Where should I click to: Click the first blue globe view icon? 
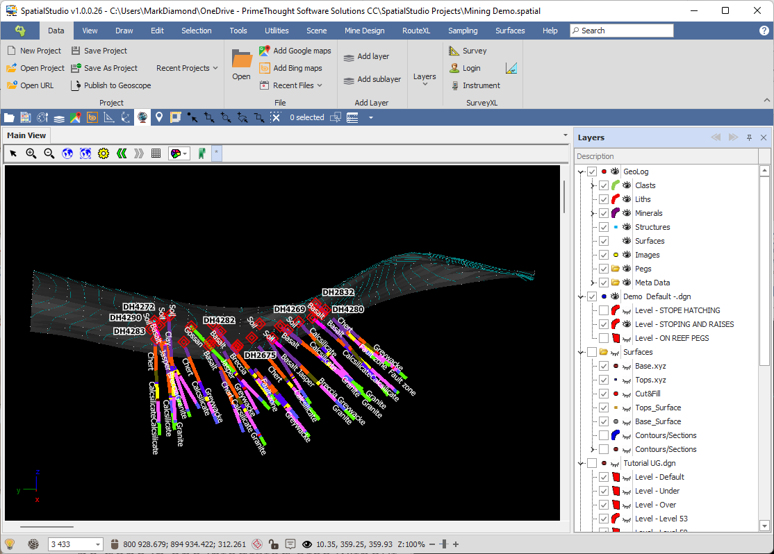(67, 154)
